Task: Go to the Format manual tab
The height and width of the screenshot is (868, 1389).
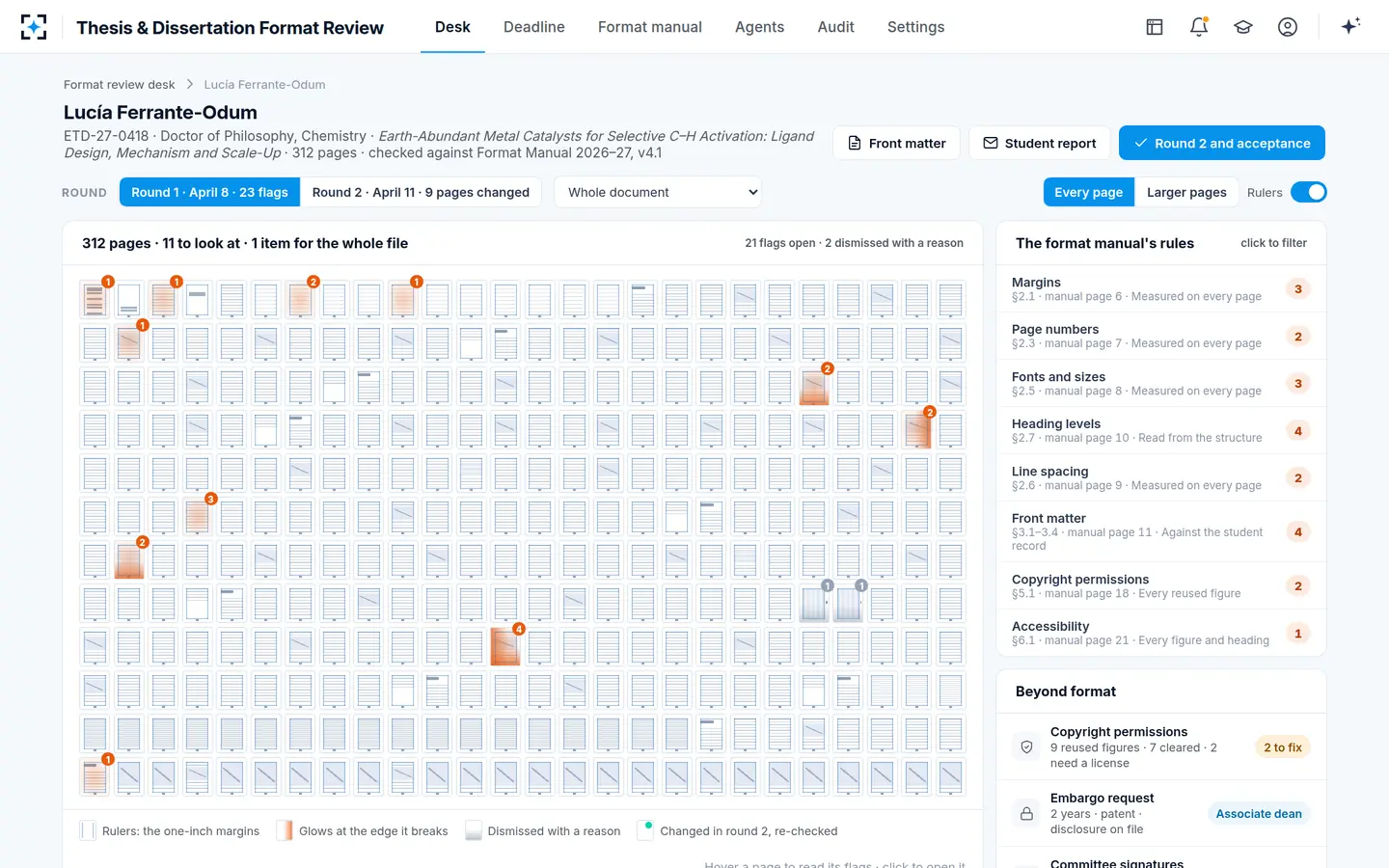Action: click(x=650, y=27)
